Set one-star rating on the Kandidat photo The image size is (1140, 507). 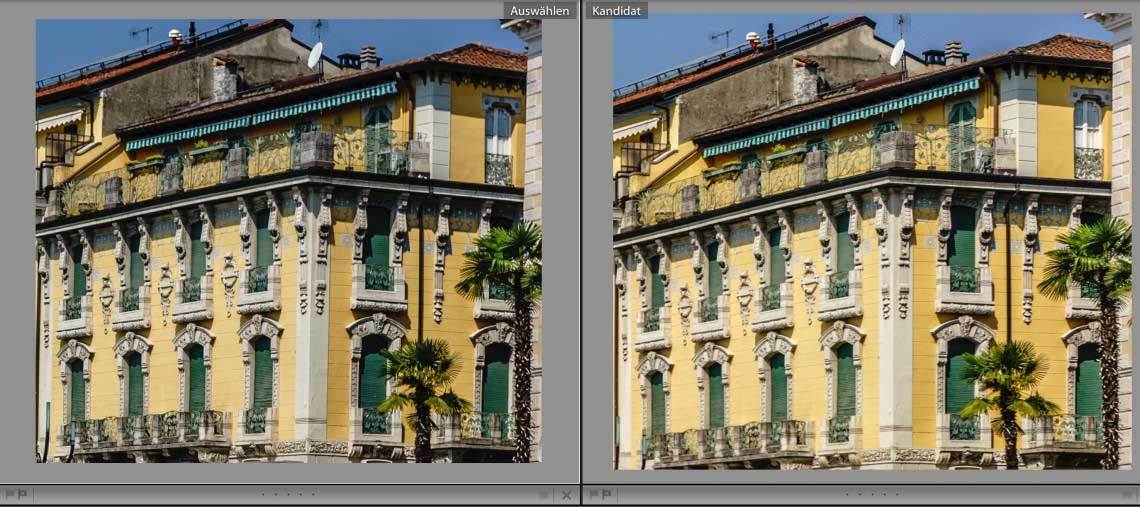click(846, 494)
